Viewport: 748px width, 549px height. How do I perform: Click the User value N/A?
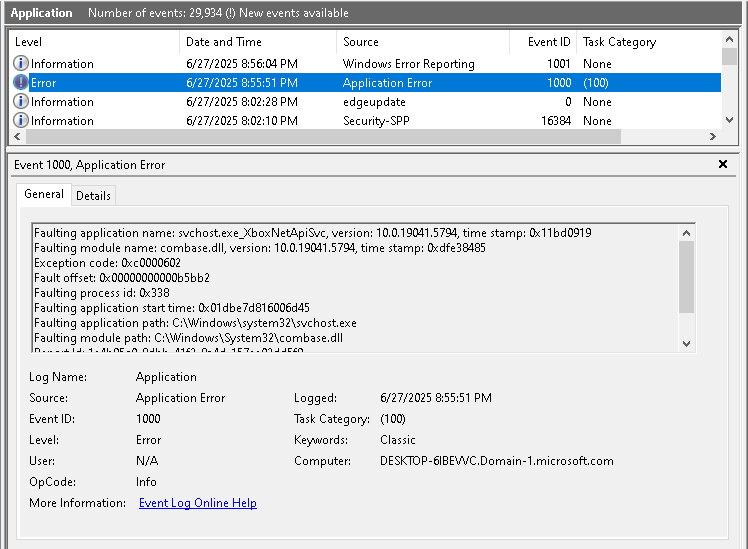[x=147, y=461]
